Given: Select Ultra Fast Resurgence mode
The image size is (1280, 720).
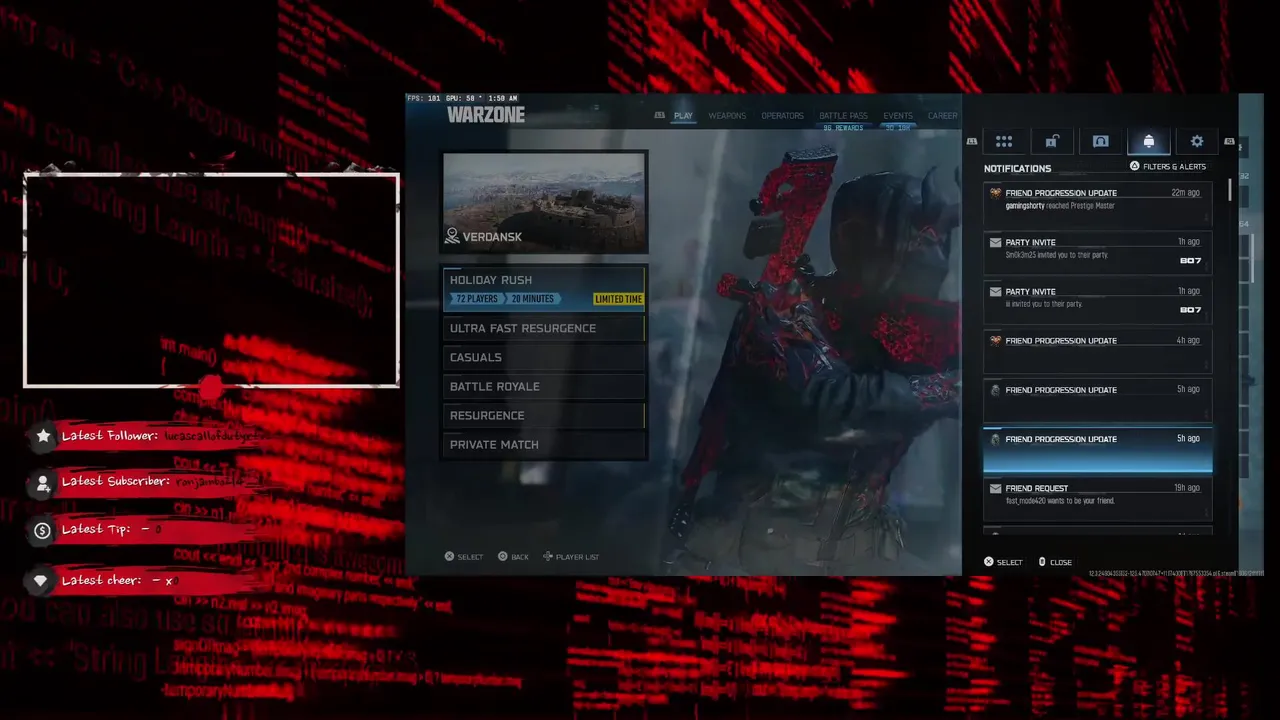Looking at the screenshot, I should 545,328.
